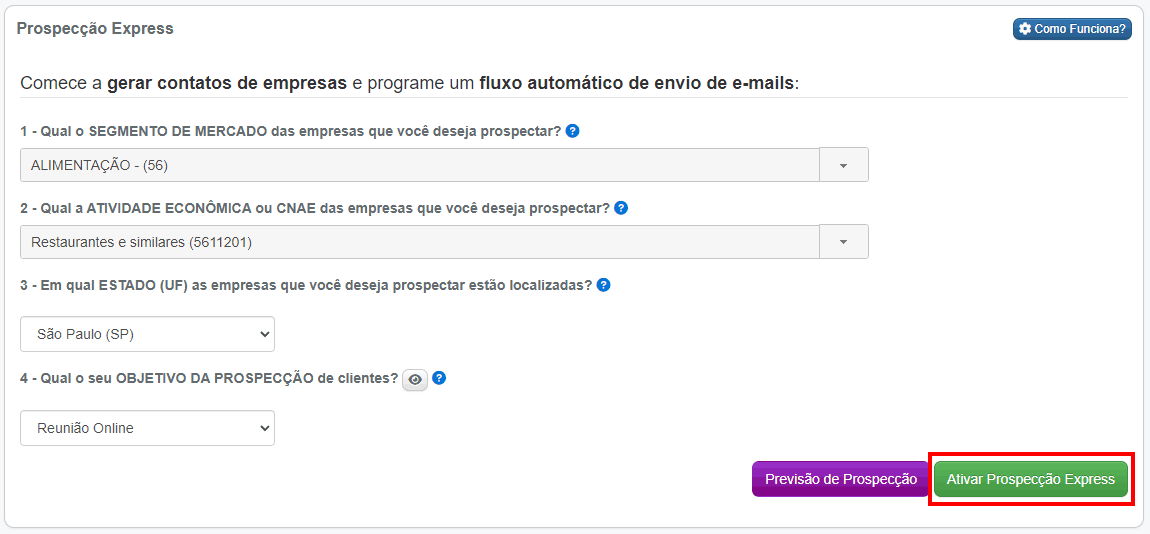Open the help icon for the ESTADO (UF) question

click(604, 285)
